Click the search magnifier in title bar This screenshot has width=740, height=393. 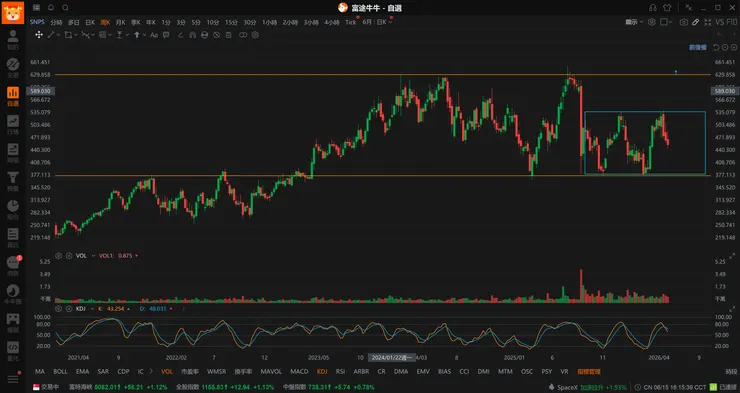click(66, 8)
